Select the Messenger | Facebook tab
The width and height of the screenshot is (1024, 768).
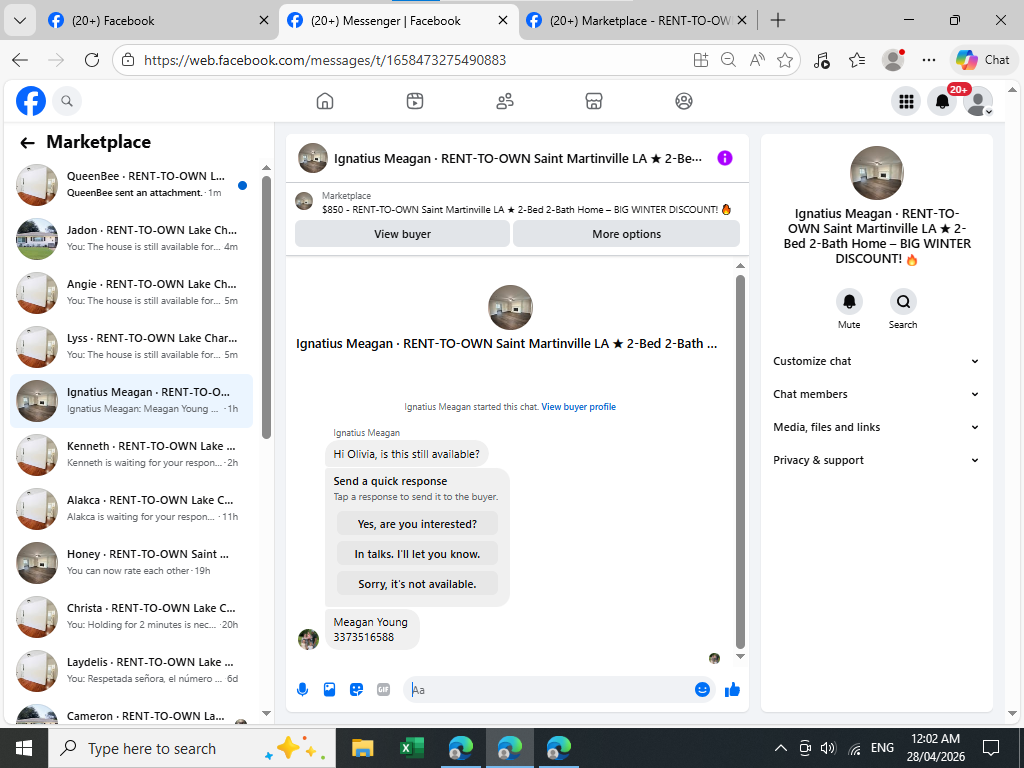(398, 21)
